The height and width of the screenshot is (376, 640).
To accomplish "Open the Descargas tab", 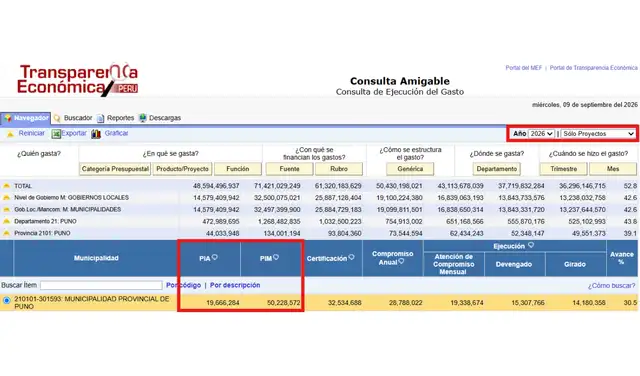I will (165, 118).
